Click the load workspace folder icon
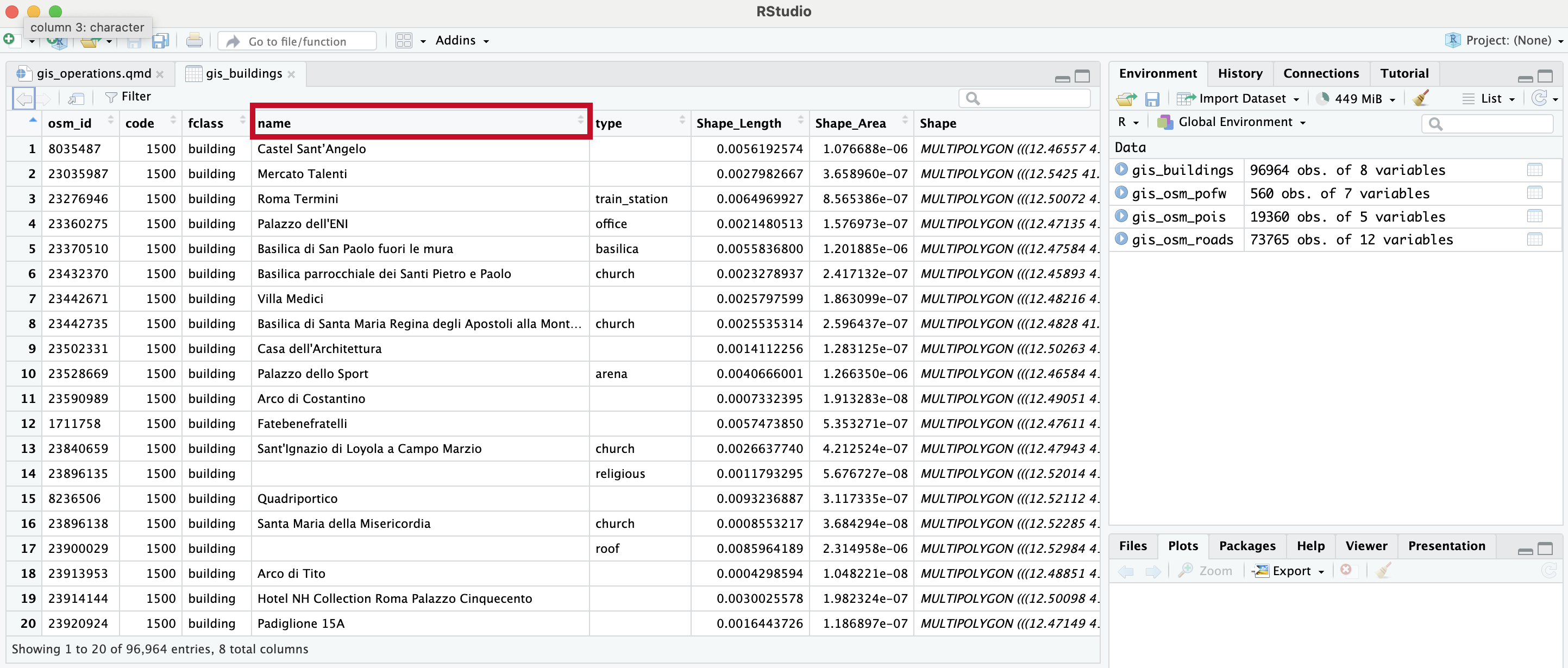This screenshot has height=668, width=1568. point(1126,98)
